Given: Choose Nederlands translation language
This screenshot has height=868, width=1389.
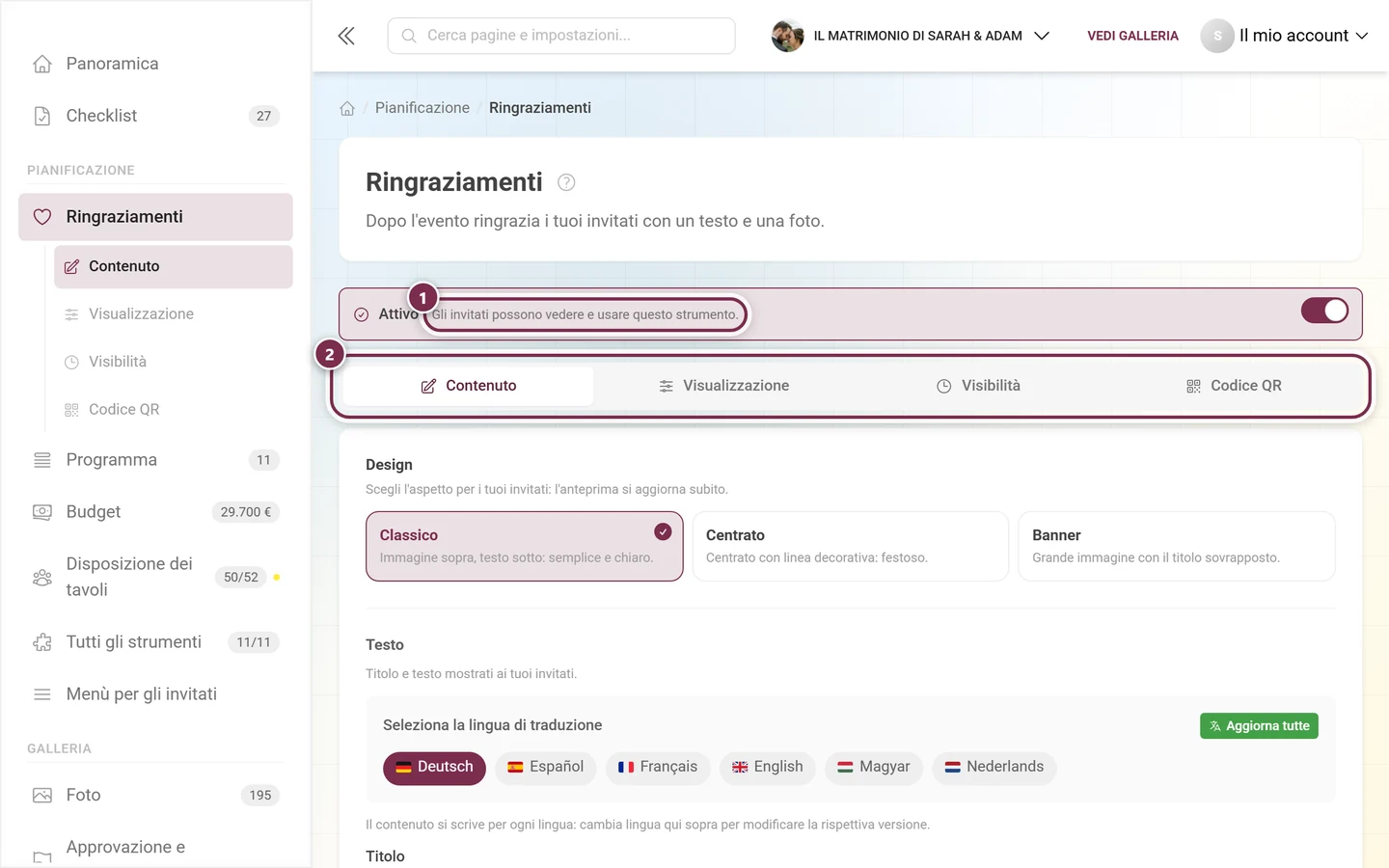Looking at the screenshot, I should coord(994,768).
